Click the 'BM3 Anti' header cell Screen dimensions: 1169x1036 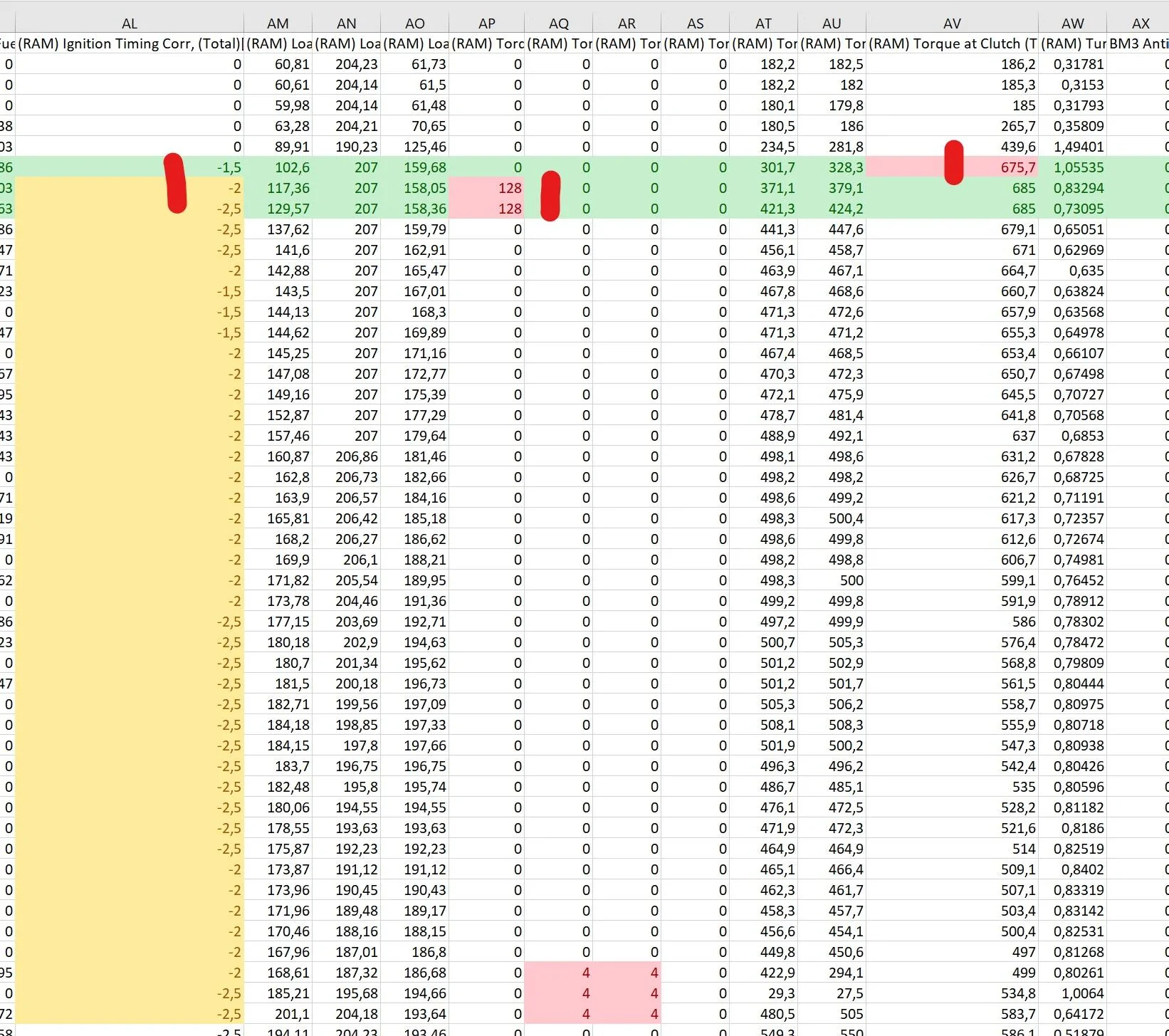pos(1138,43)
